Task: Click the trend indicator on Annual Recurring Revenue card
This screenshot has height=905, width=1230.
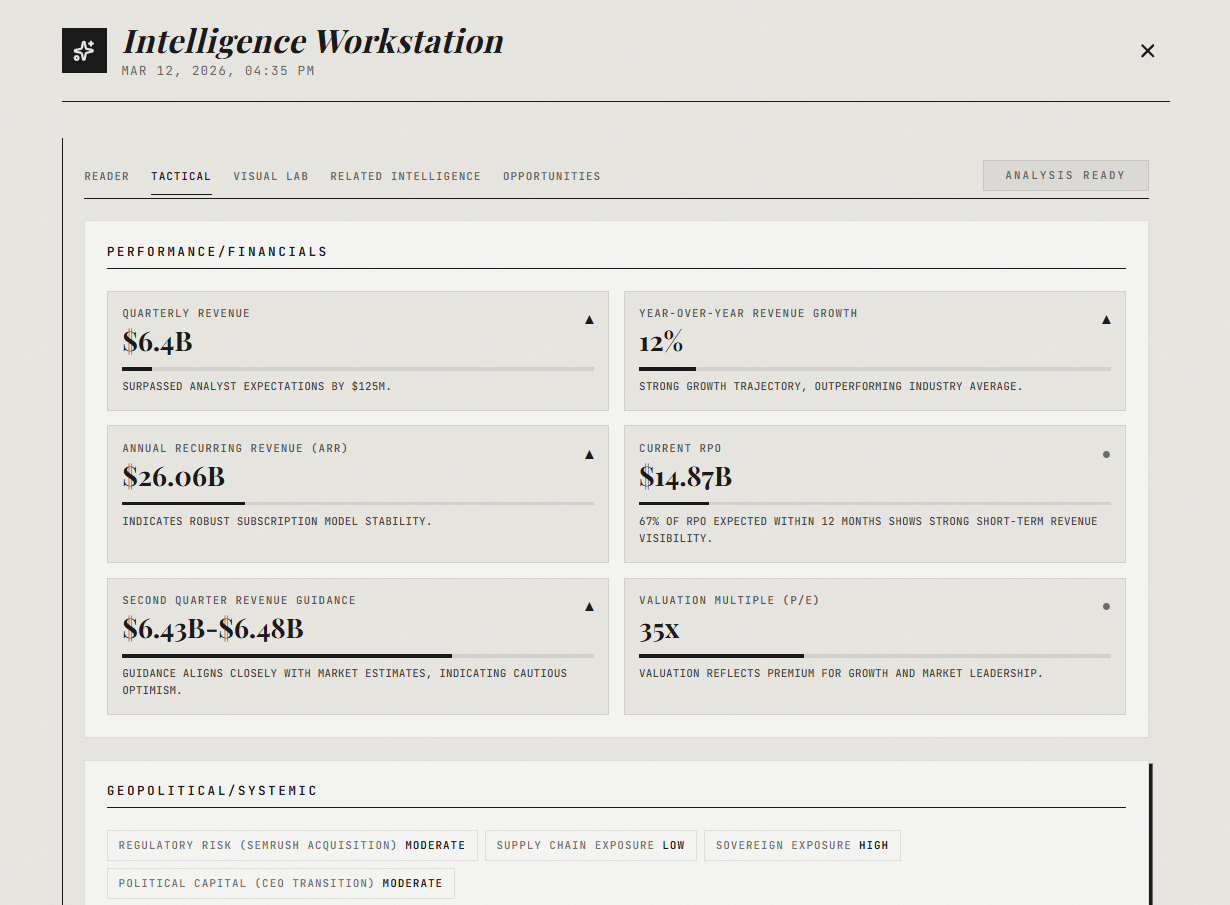Action: pyautogui.click(x=590, y=454)
